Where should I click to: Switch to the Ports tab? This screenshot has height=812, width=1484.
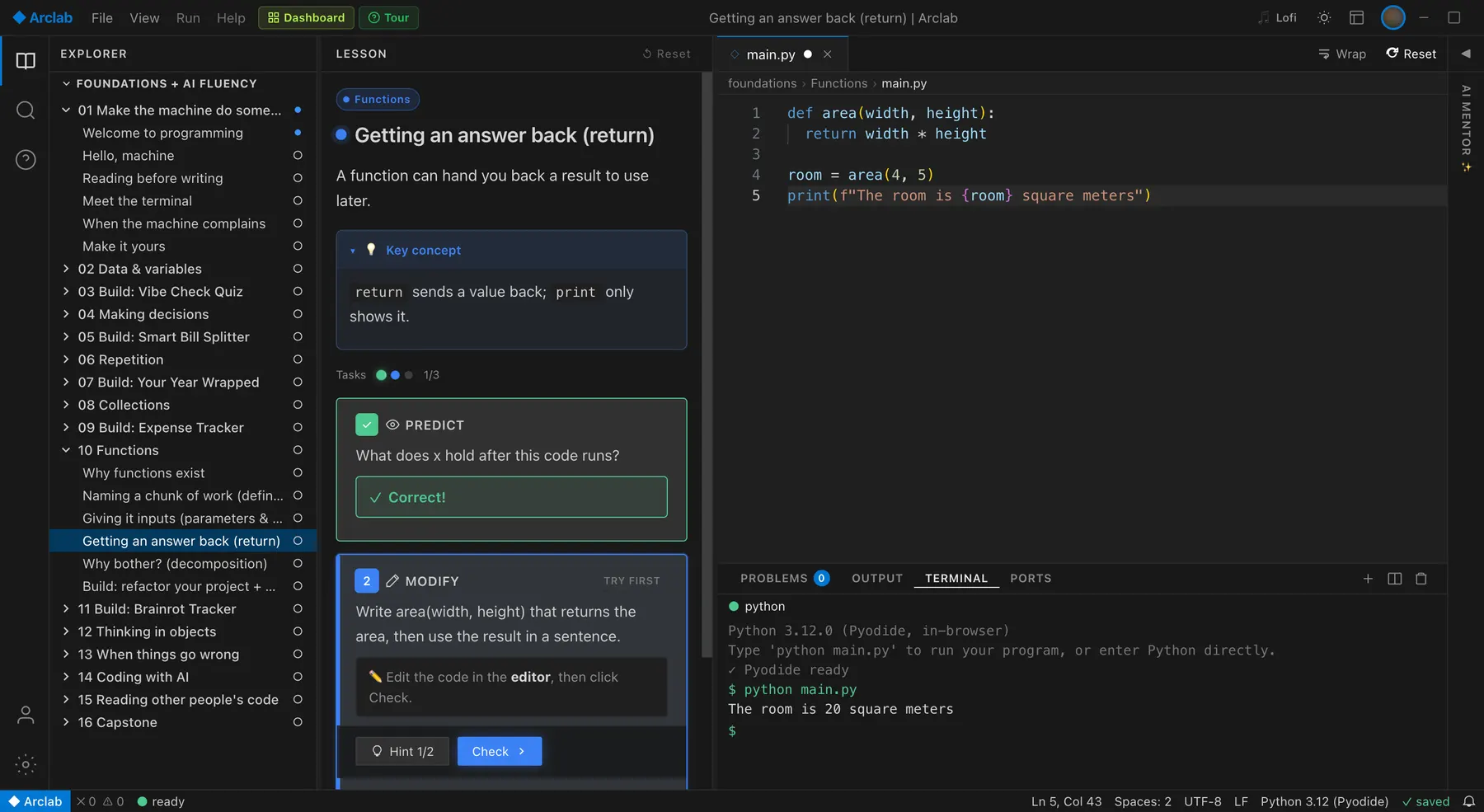pyautogui.click(x=1031, y=579)
